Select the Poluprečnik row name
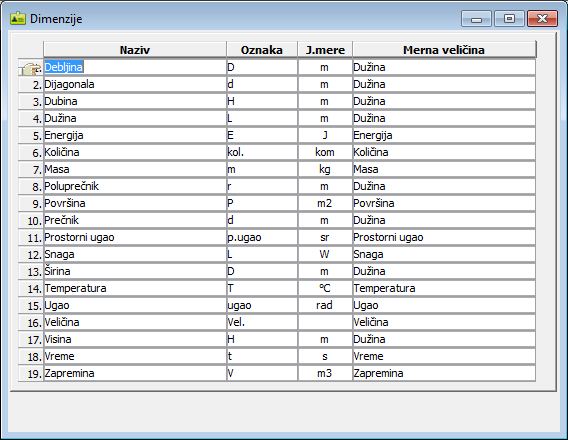Screen dimensions: 568x440 click(x=135, y=186)
